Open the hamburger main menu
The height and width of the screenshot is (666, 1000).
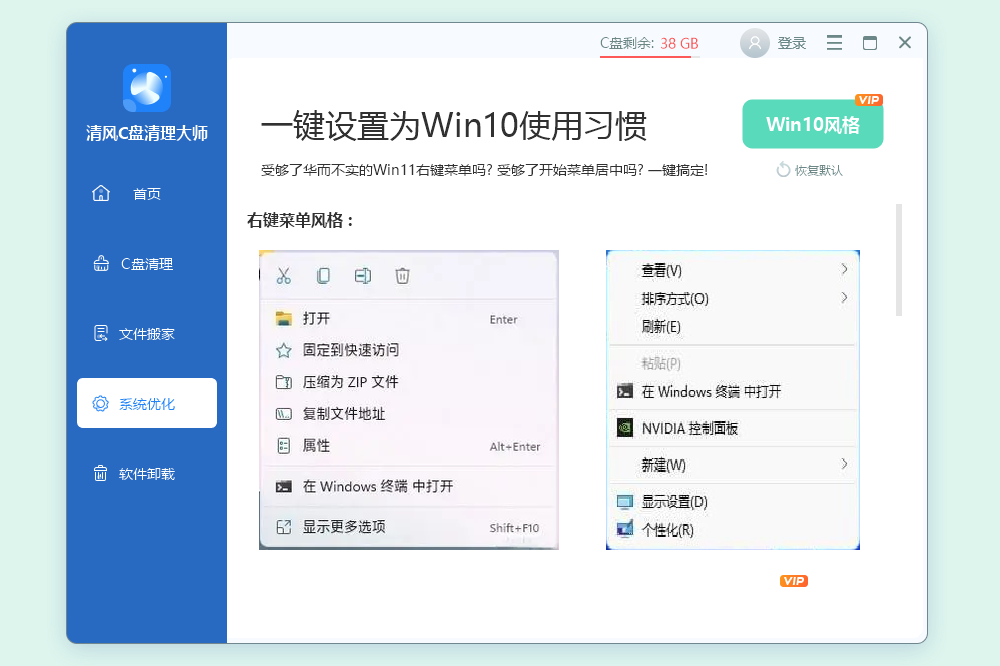[x=834, y=43]
